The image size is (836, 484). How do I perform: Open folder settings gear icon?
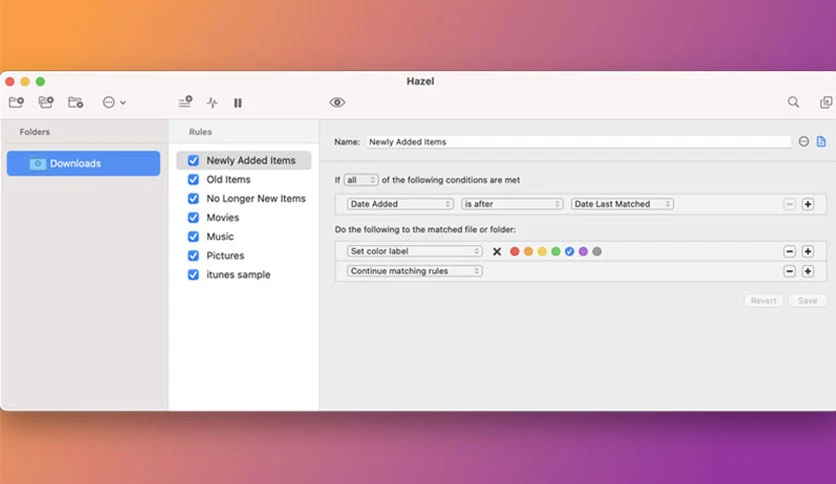(75, 102)
